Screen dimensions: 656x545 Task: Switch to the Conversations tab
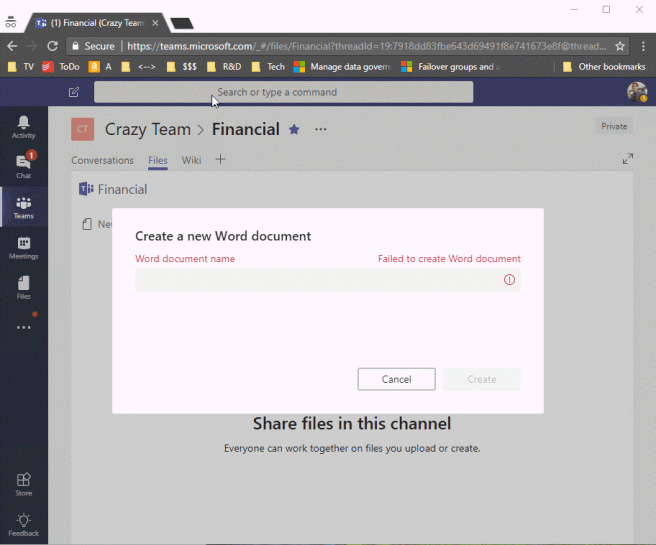pyautogui.click(x=102, y=160)
